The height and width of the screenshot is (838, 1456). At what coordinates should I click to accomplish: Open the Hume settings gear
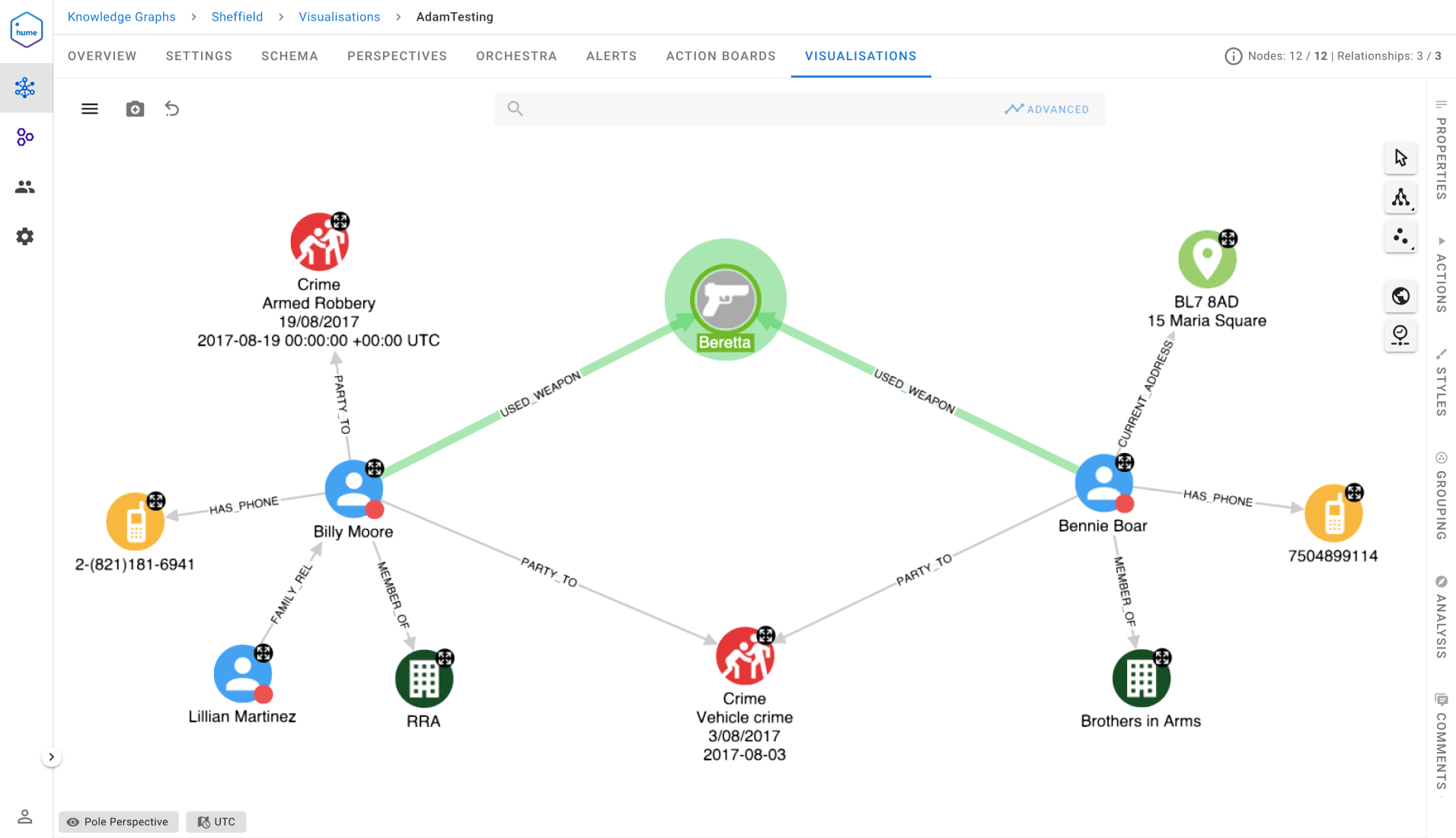pyautogui.click(x=25, y=237)
